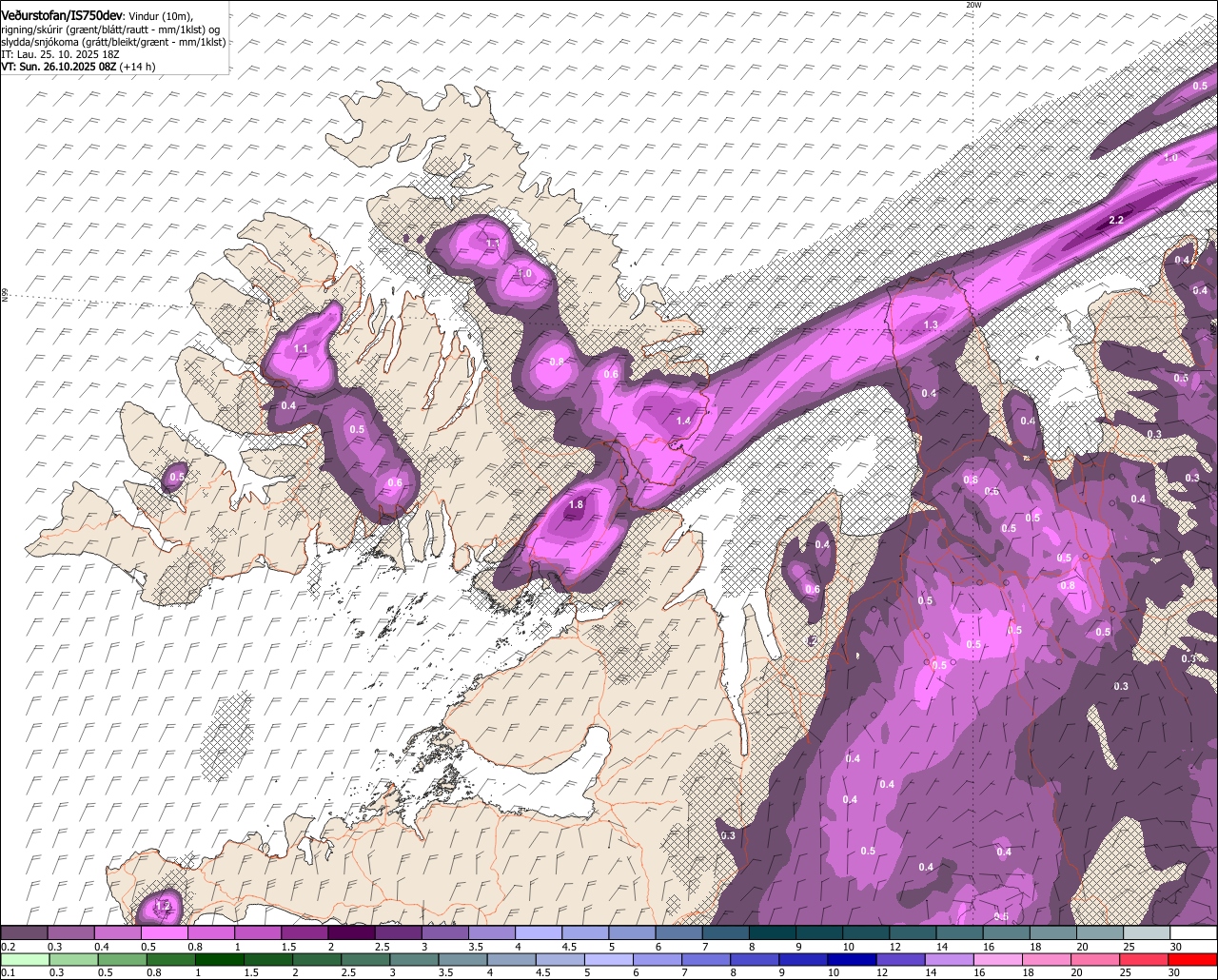Click the dark green swatch between 1 and 1.5

coord(219,959)
